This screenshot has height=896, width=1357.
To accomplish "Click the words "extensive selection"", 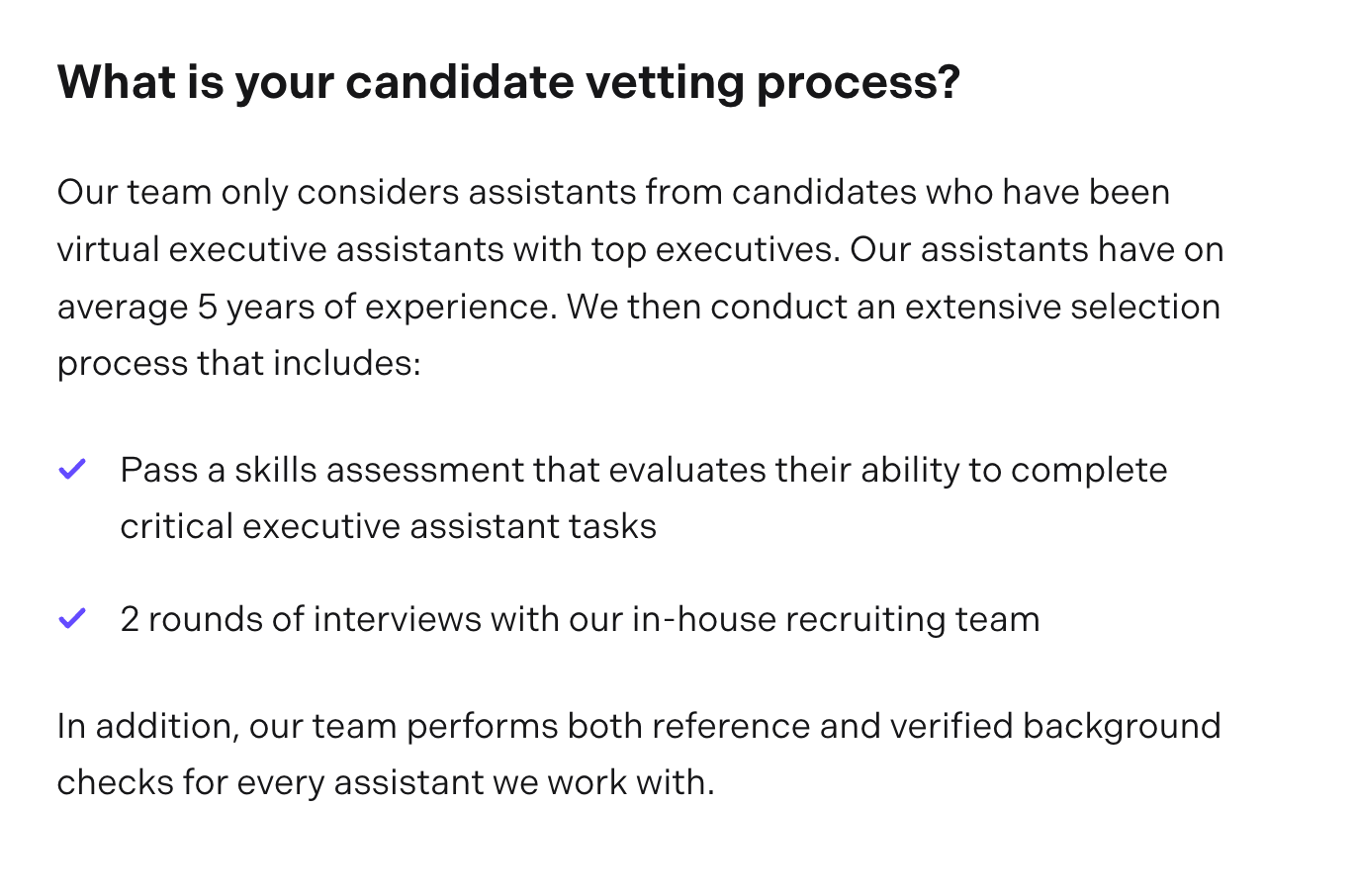I will coord(1062,307).
